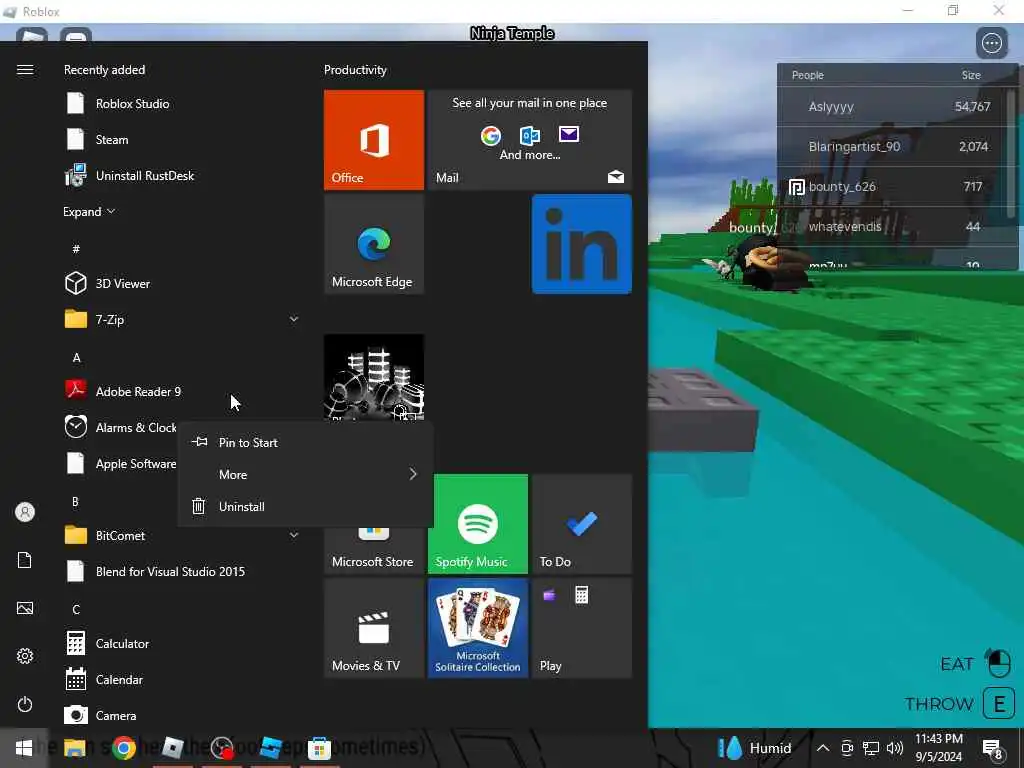Viewport: 1024px width, 768px height.
Task: Expand the BitComet folder chevron
Action: tap(294, 536)
